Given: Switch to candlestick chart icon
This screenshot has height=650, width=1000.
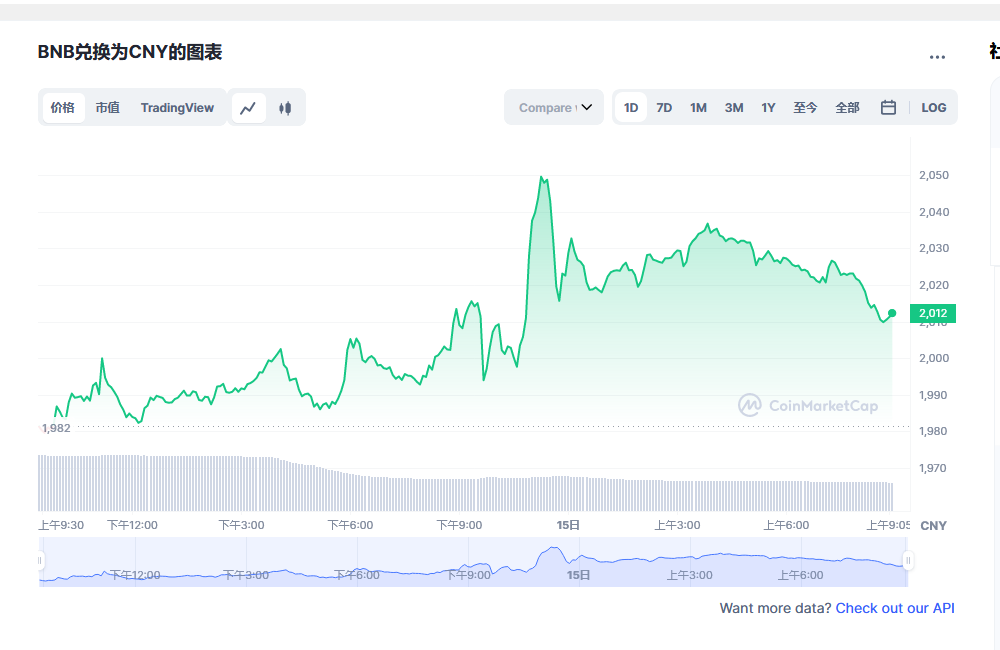Looking at the screenshot, I should [x=285, y=108].
